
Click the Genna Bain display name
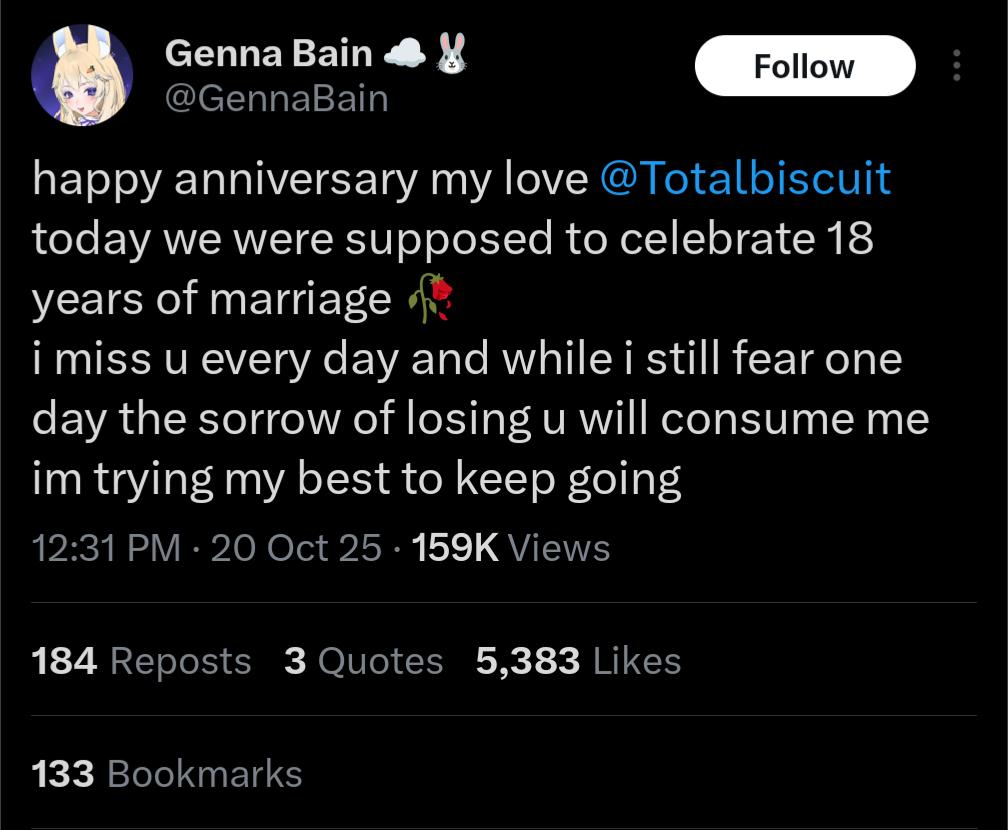pos(268,54)
